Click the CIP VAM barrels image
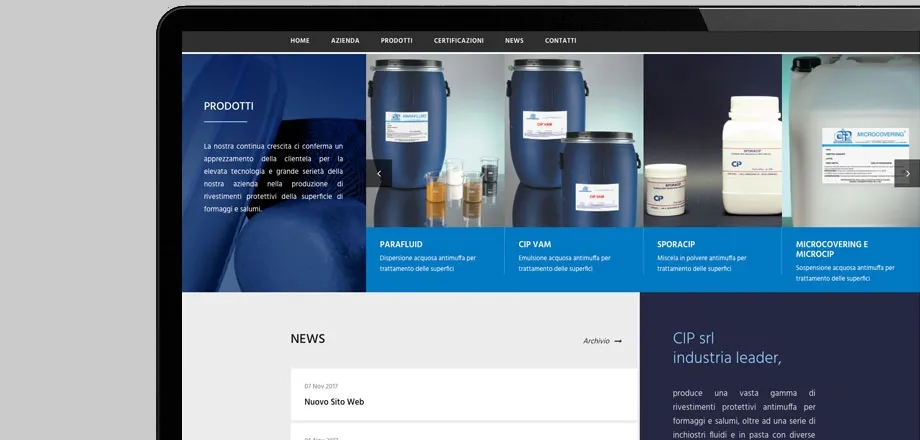The image size is (920, 440). pos(560,130)
